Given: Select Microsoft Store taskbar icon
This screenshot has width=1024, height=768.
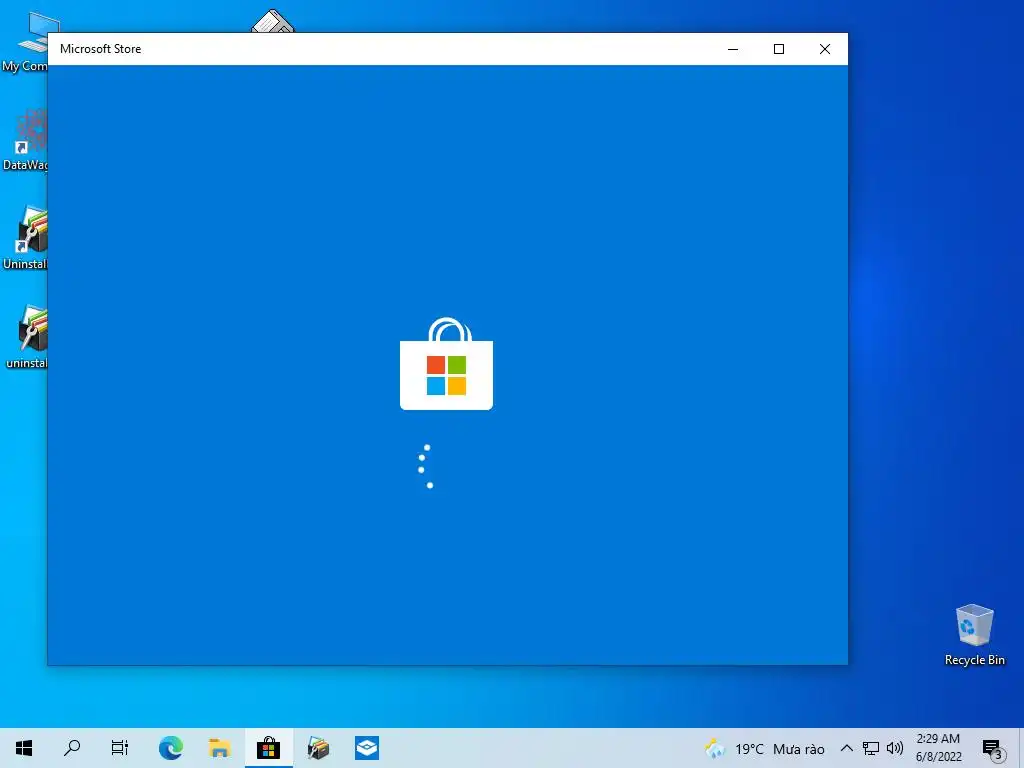Looking at the screenshot, I should pyautogui.click(x=268, y=748).
